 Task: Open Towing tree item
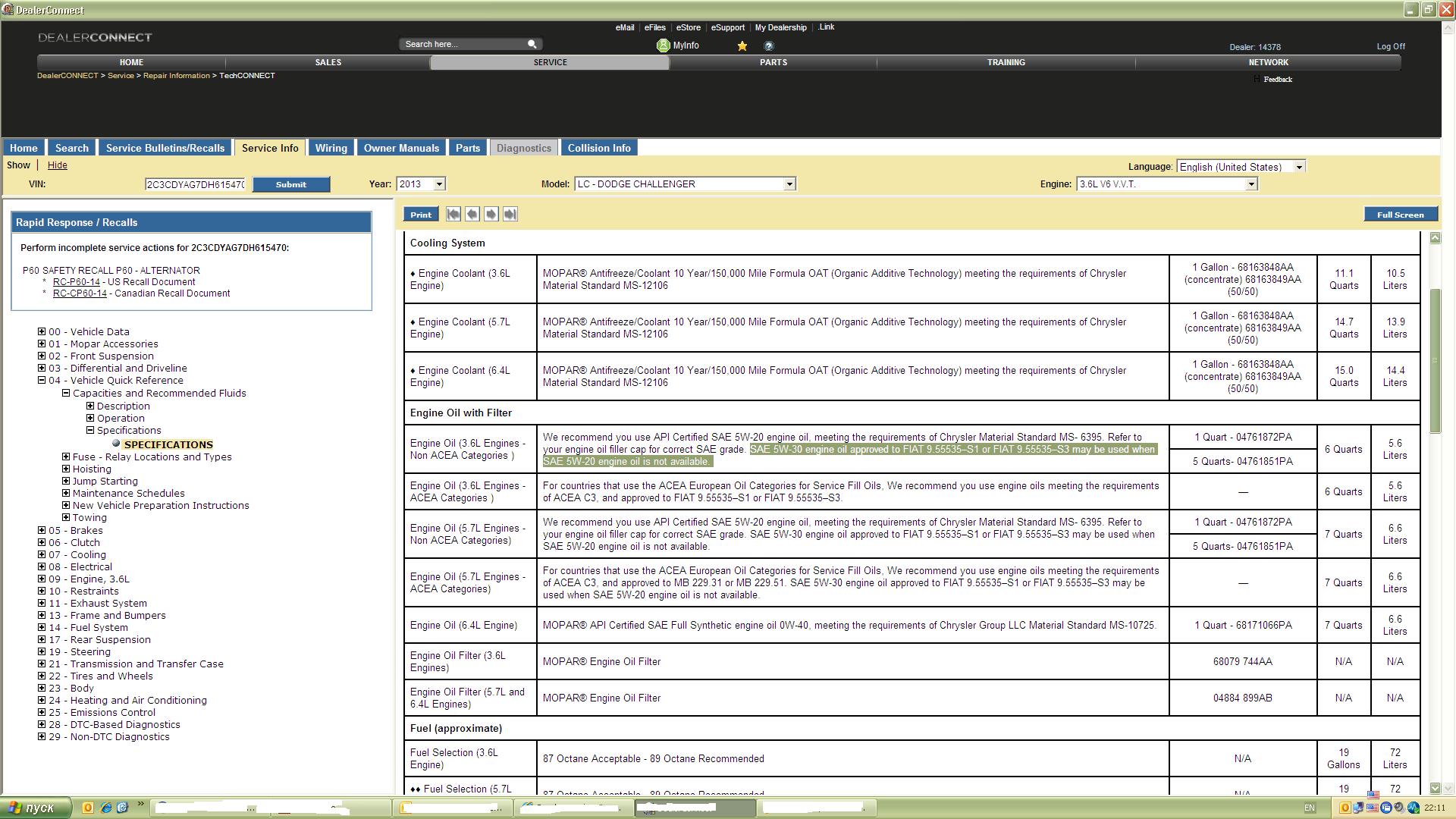pyautogui.click(x=89, y=517)
